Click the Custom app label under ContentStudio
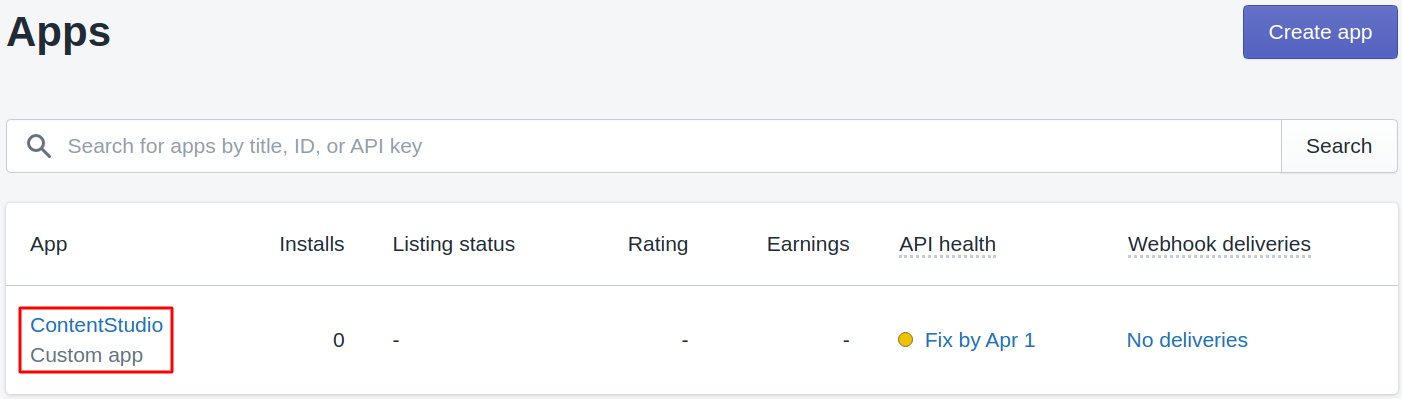 pyautogui.click(x=87, y=355)
